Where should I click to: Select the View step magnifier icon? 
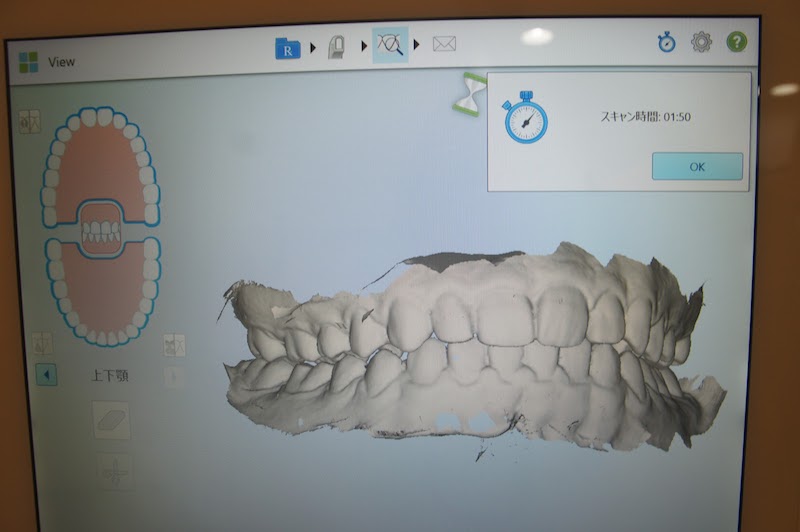[x=390, y=44]
